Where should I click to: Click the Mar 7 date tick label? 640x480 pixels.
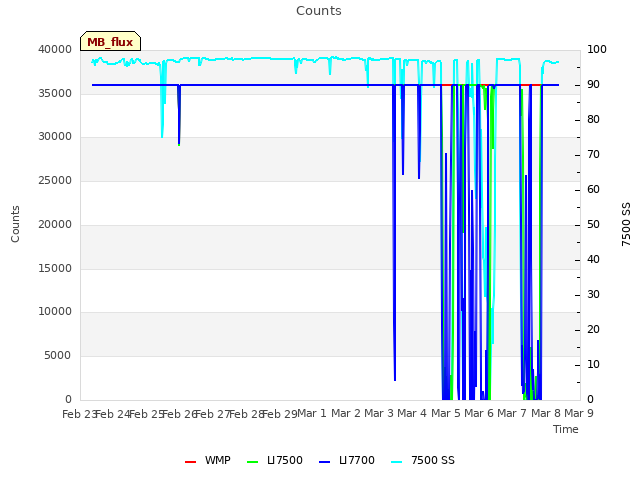pos(512,413)
